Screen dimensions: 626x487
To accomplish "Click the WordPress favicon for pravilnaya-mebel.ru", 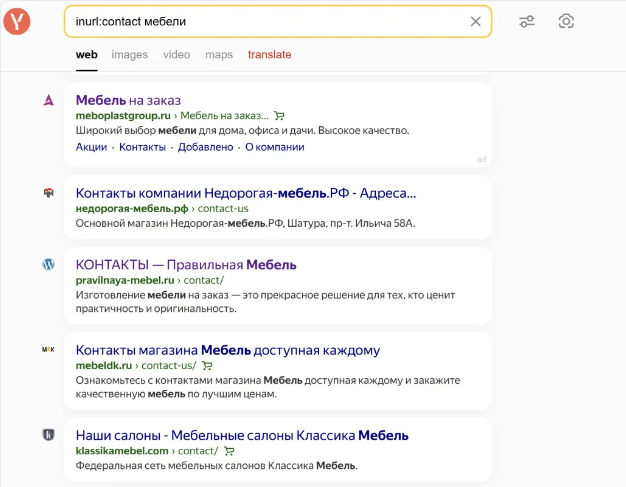I will point(48,265).
